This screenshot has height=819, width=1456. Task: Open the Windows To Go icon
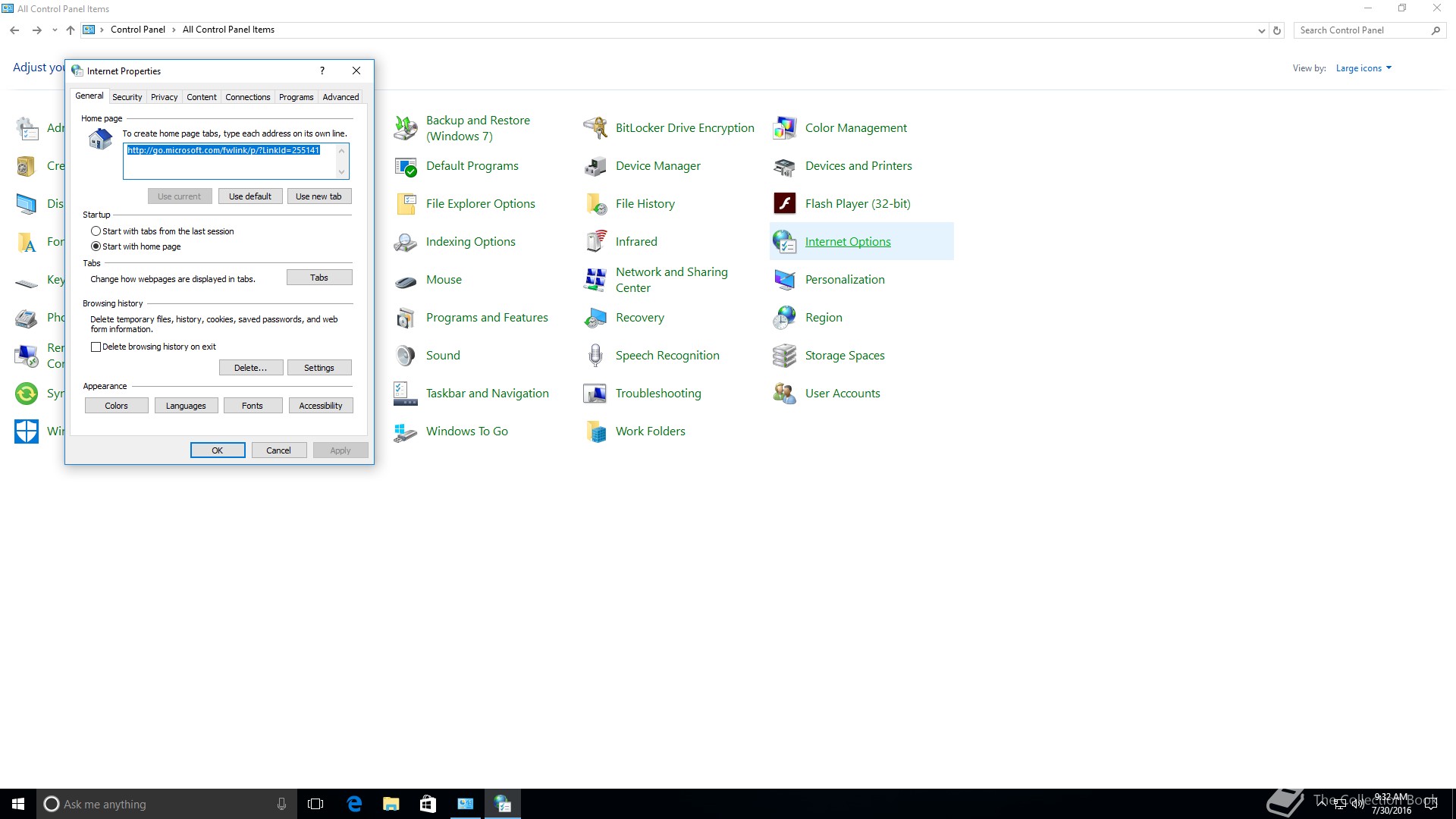pyautogui.click(x=406, y=431)
